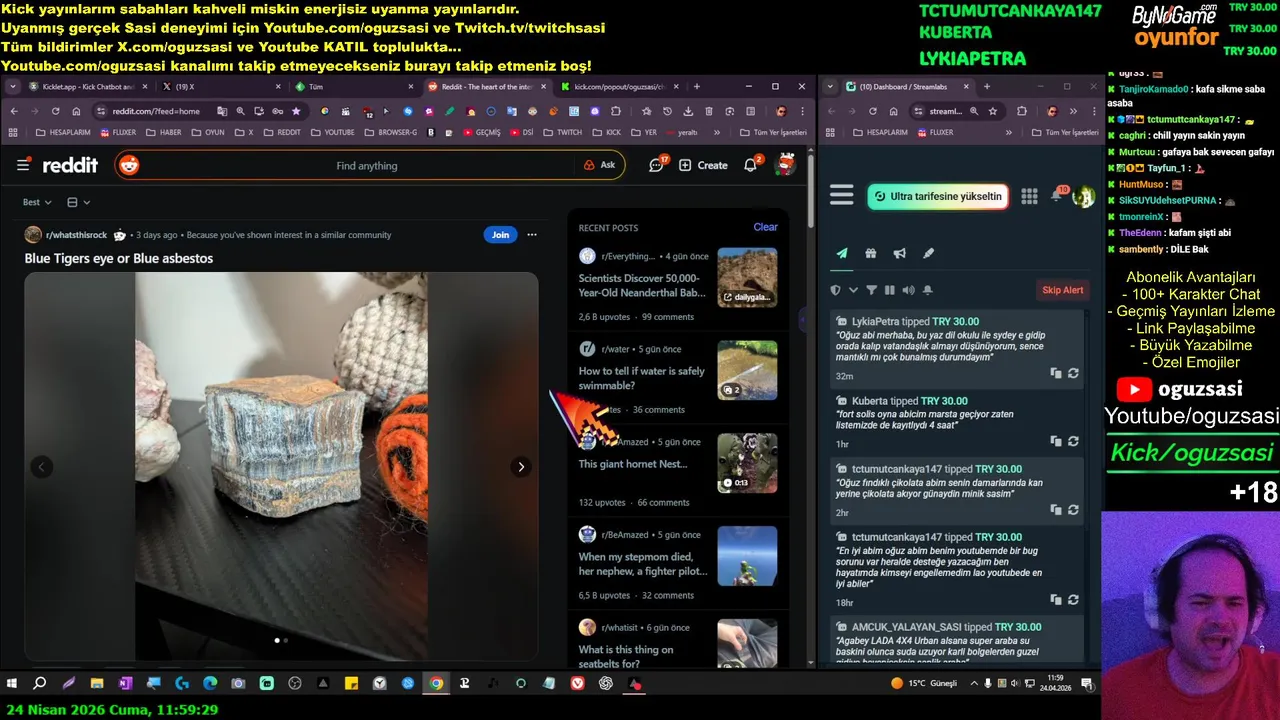
Task: Select the marker pen tab in Streamlabs
Action: [x=928, y=254]
